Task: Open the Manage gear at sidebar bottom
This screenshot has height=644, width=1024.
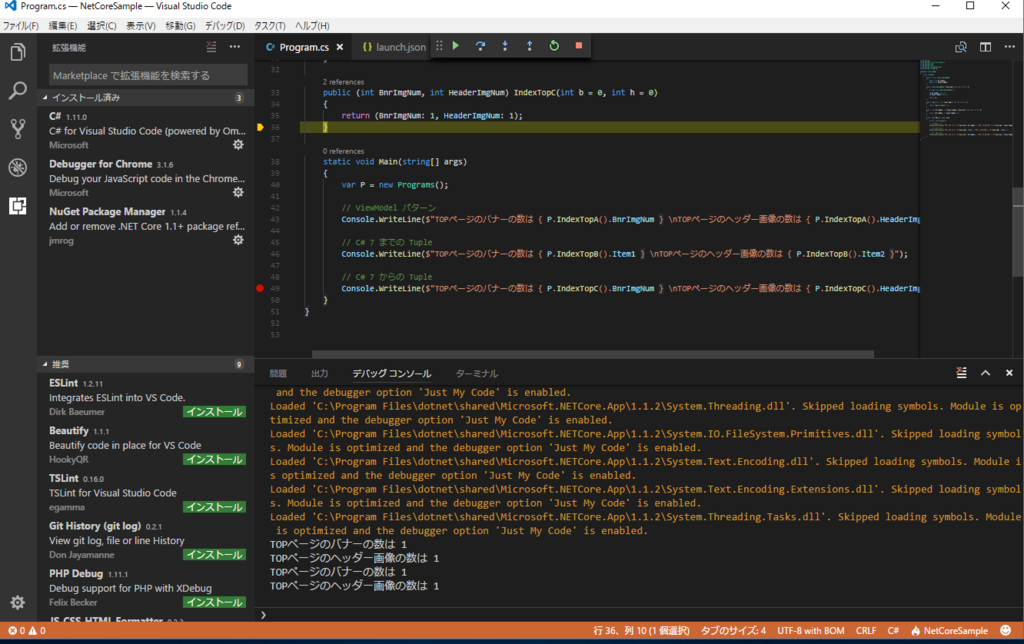Action: (x=18, y=602)
